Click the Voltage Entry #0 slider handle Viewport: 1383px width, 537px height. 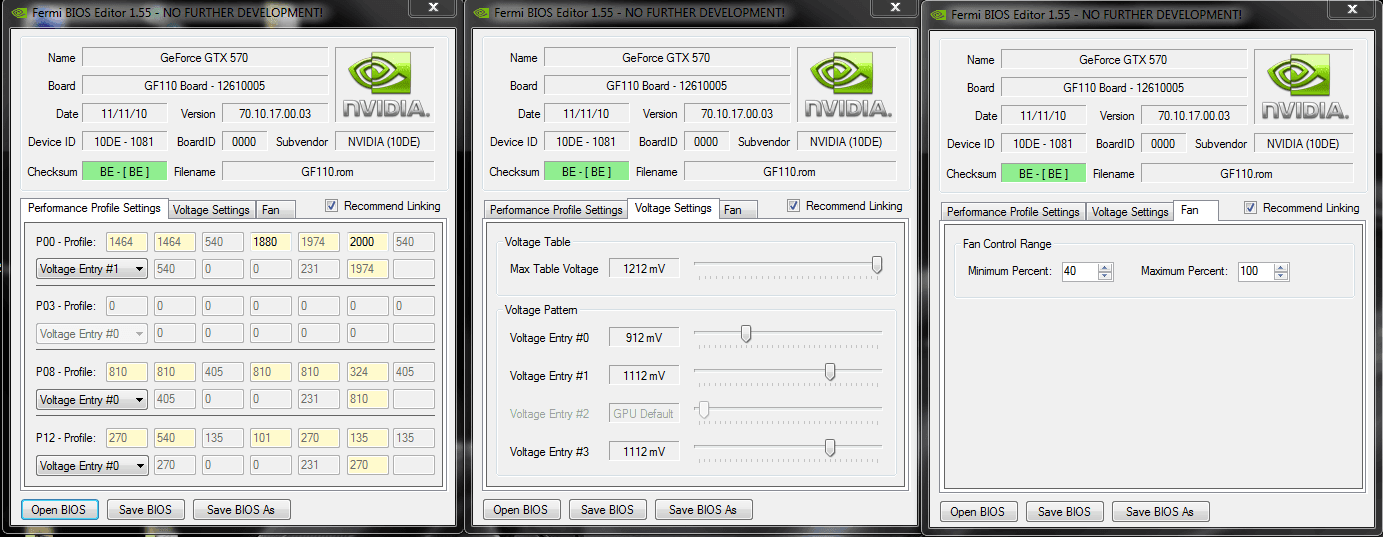pyautogui.click(x=746, y=334)
